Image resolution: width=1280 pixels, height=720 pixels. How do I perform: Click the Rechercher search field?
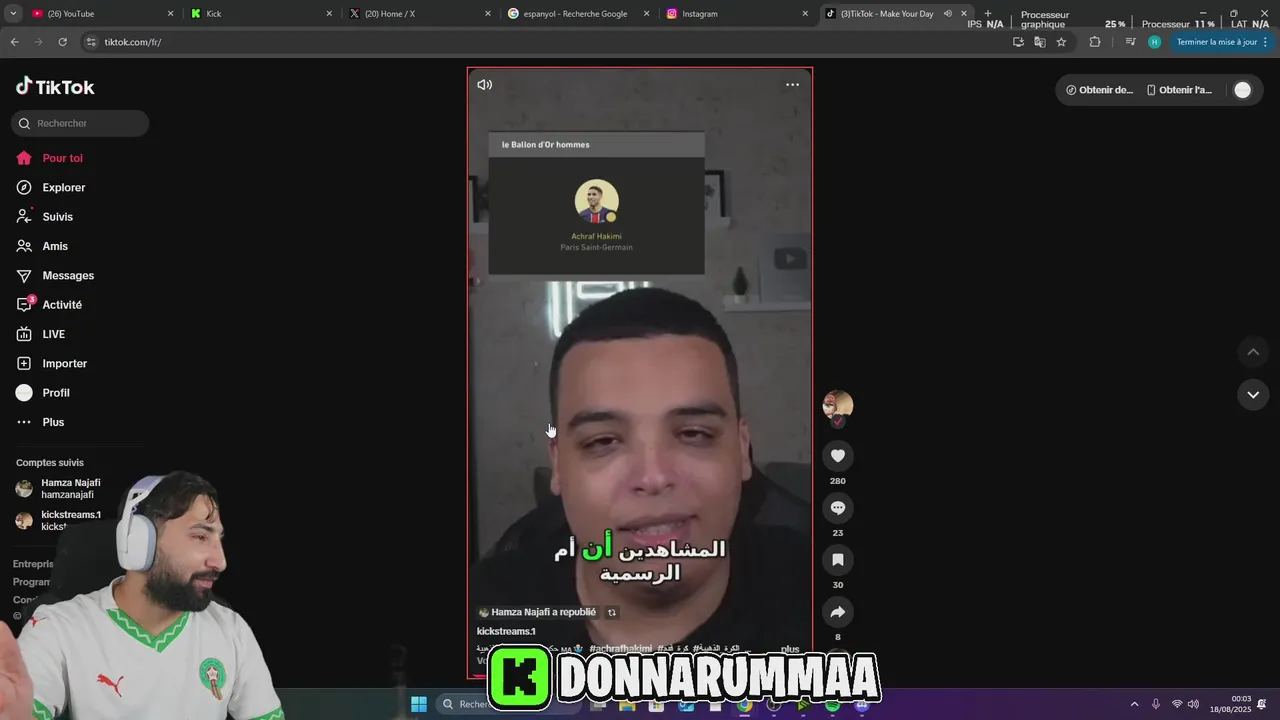pyautogui.click(x=80, y=123)
